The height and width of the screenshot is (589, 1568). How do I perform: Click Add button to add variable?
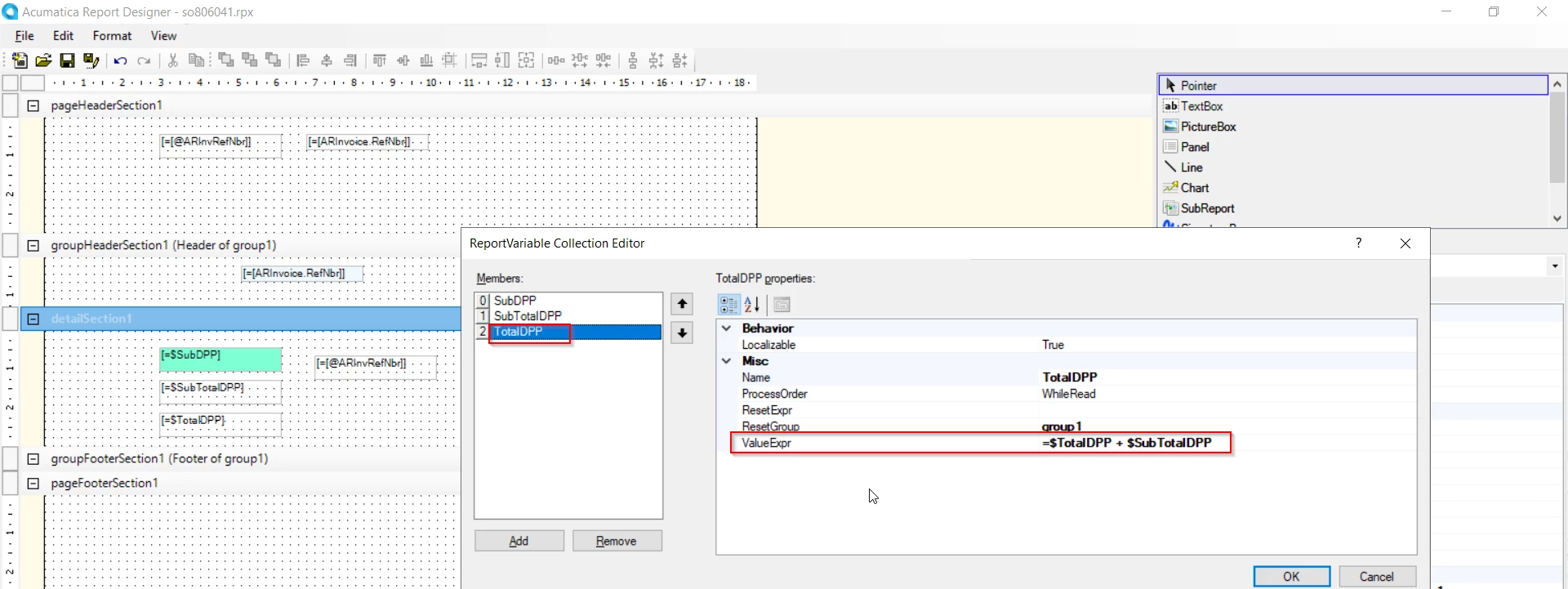coord(519,541)
